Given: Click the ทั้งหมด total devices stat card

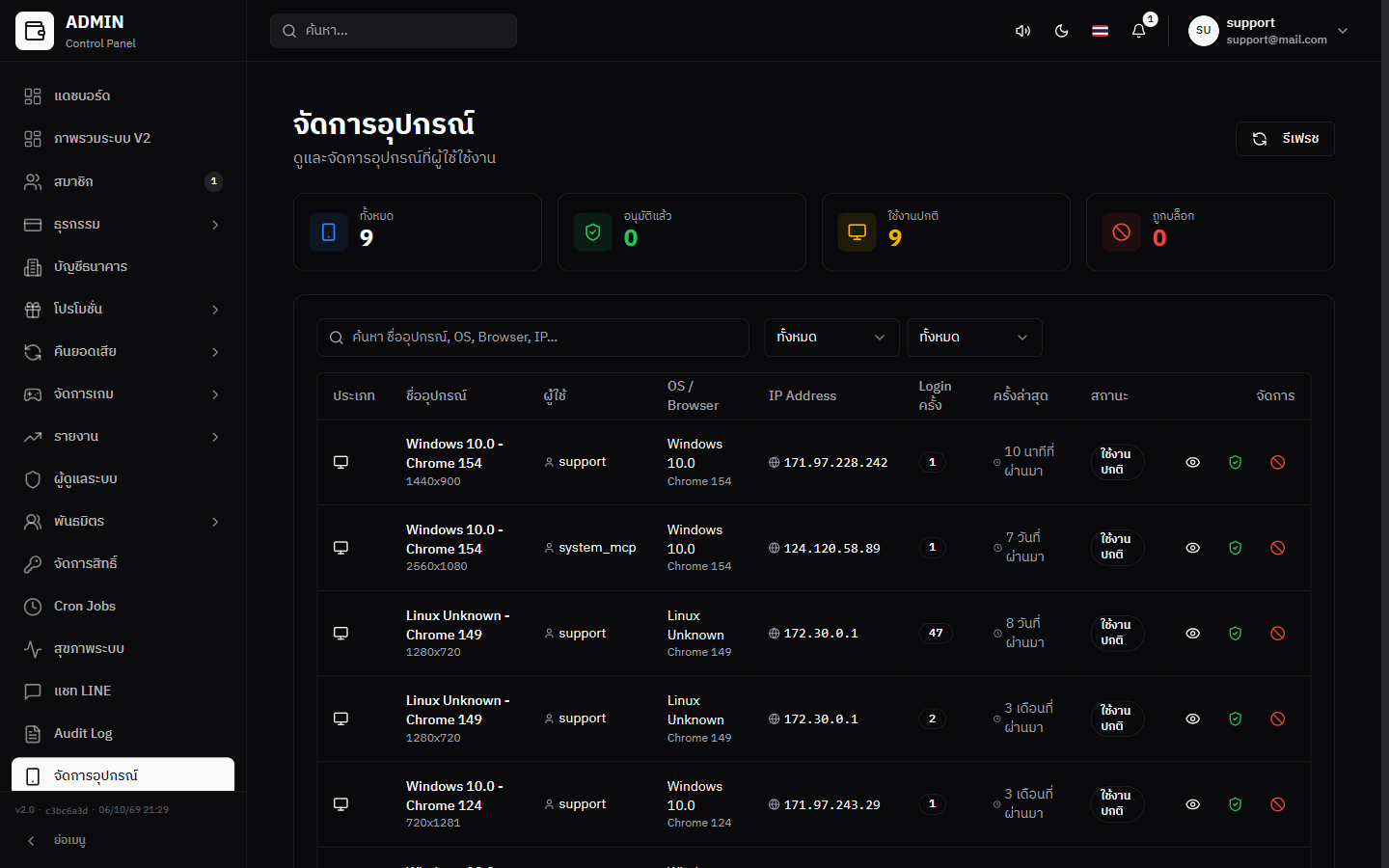Looking at the screenshot, I should tap(418, 232).
